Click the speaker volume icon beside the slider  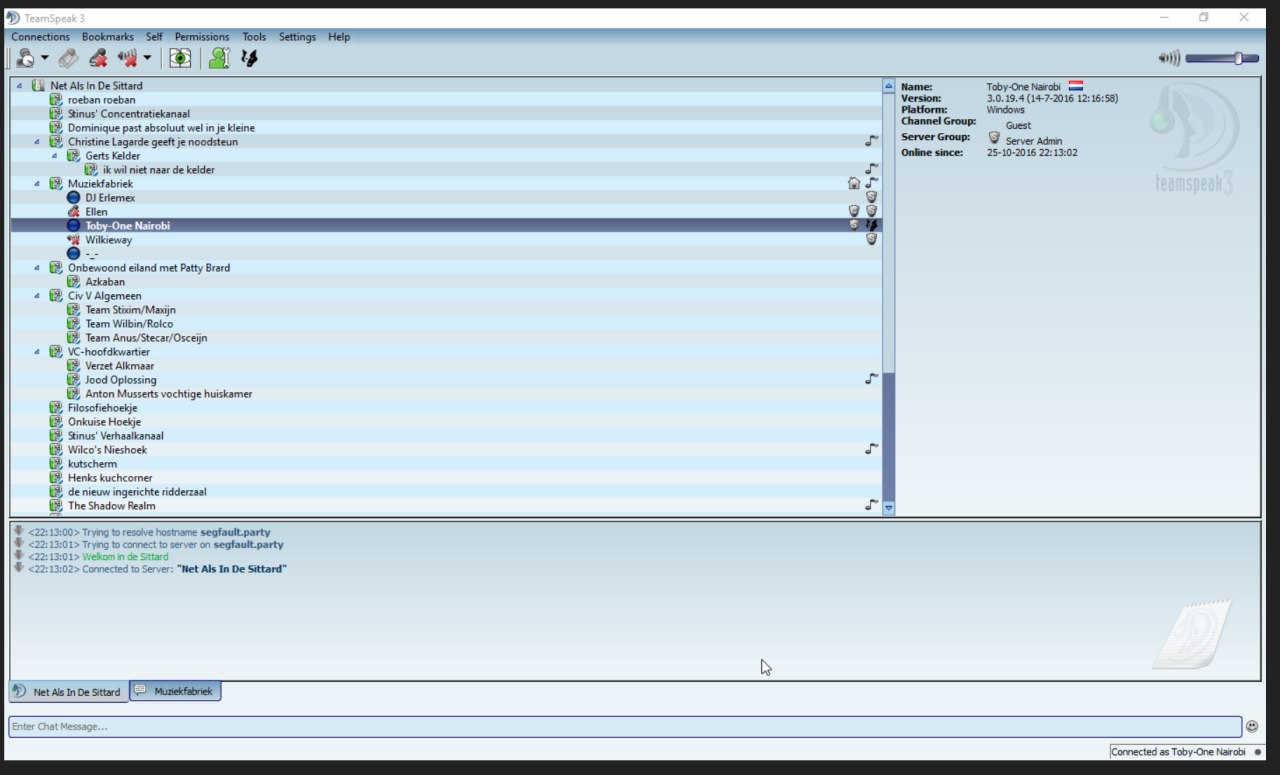tap(1168, 58)
